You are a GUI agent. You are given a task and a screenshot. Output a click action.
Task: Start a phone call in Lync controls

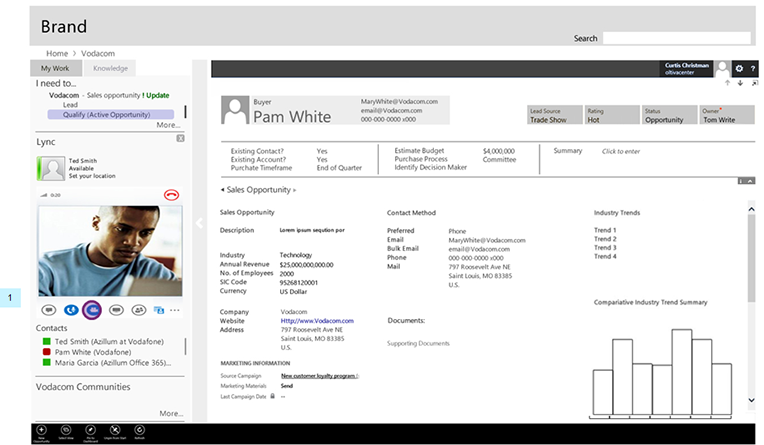pyautogui.click(x=71, y=310)
